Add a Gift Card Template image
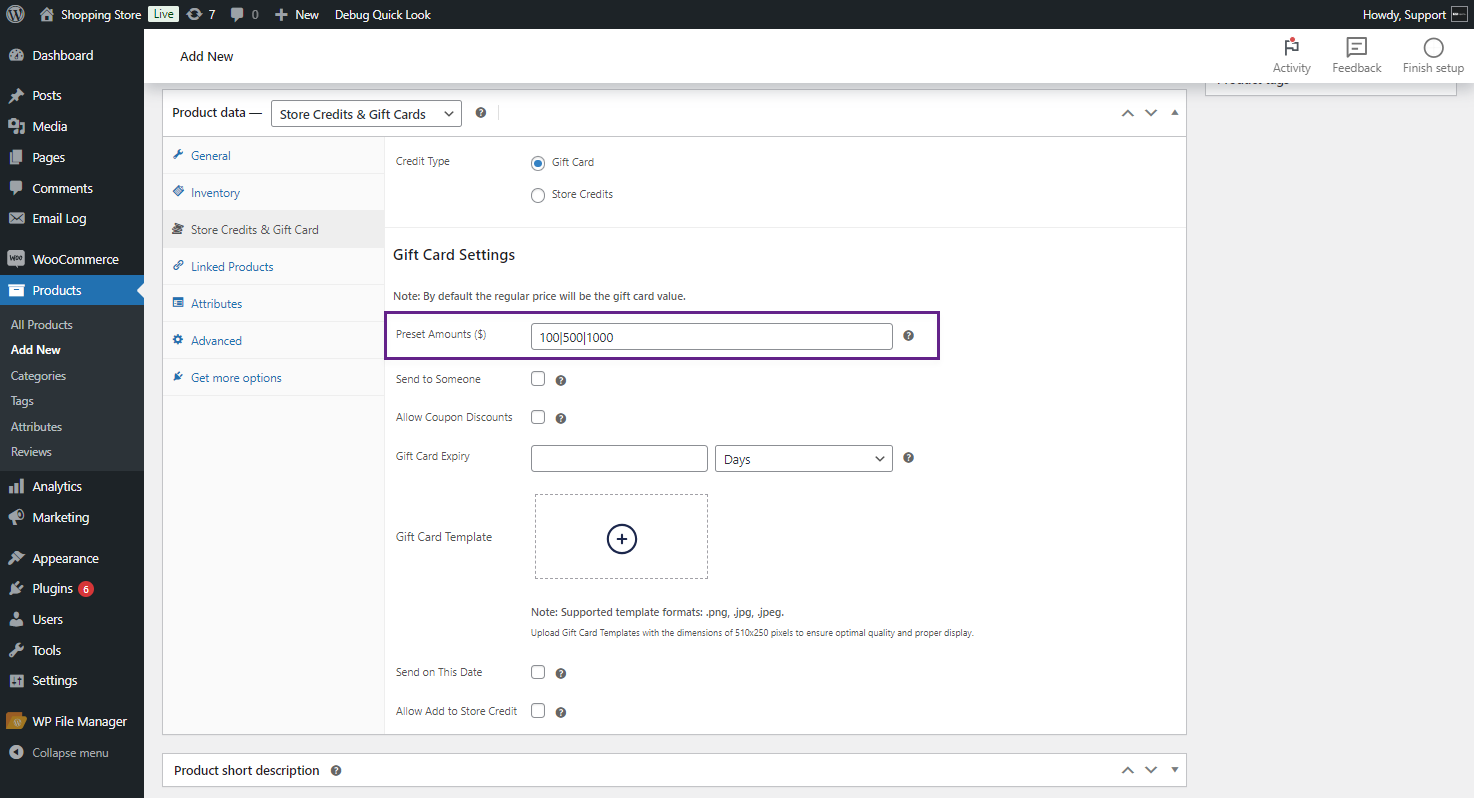1474x798 pixels. (621, 537)
